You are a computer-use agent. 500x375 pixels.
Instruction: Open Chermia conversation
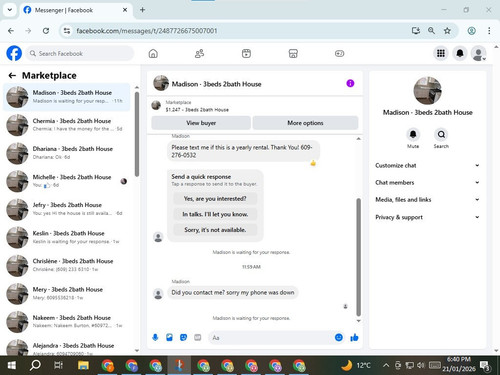pyautogui.click(x=67, y=125)
